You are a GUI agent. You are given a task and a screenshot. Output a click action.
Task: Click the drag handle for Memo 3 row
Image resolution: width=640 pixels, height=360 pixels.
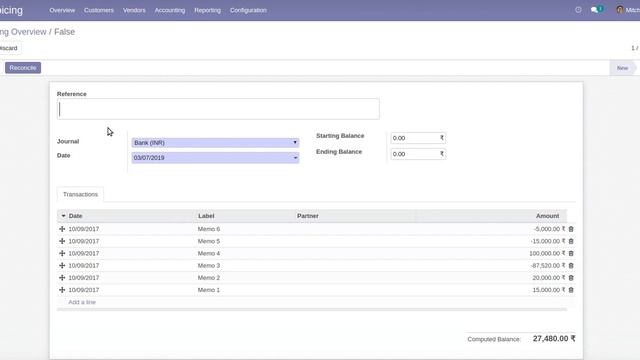tap(62, 266)
